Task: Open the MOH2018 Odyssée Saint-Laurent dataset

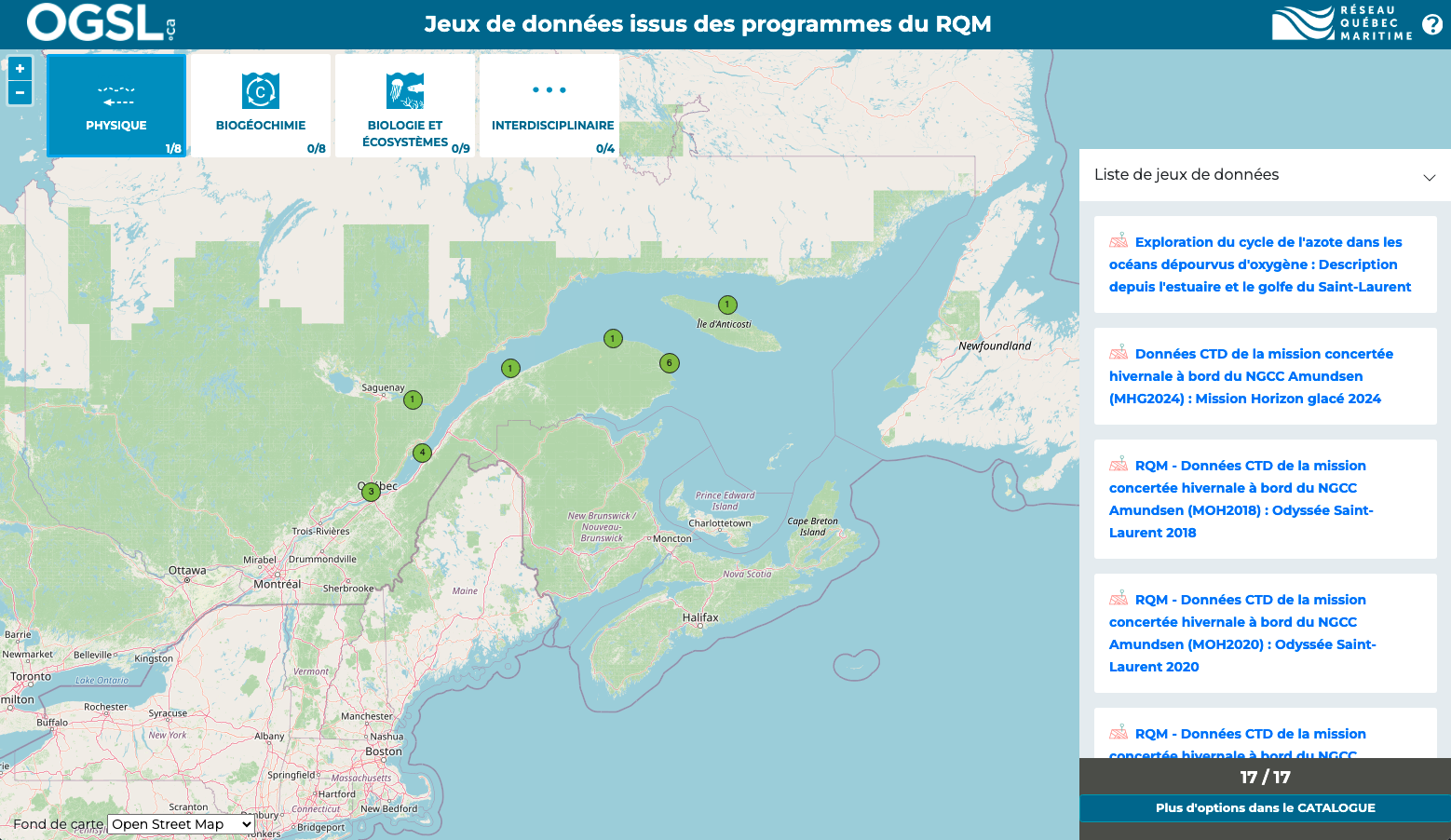Action: 1241,499
